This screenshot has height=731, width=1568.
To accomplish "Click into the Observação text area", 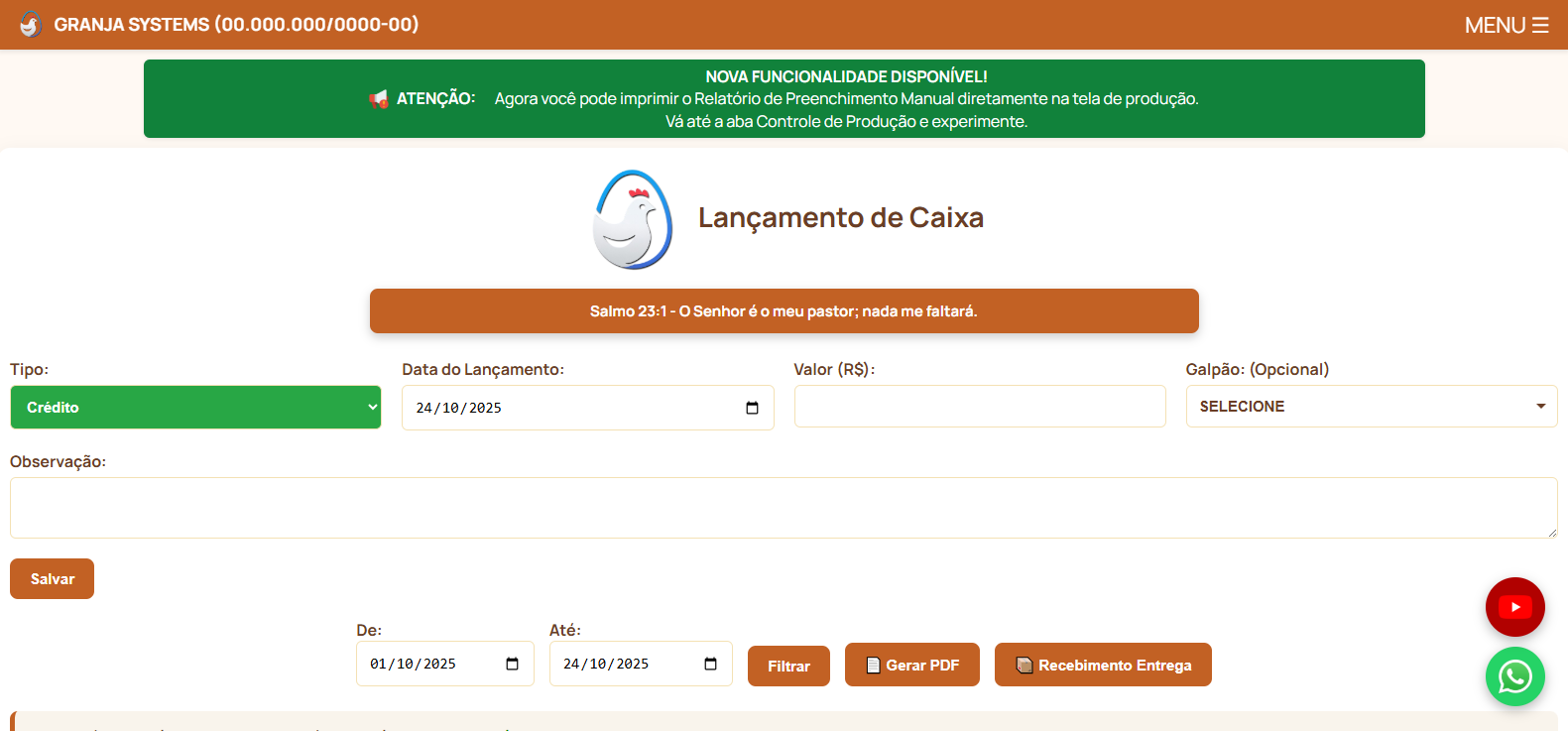I will point(784,508).
